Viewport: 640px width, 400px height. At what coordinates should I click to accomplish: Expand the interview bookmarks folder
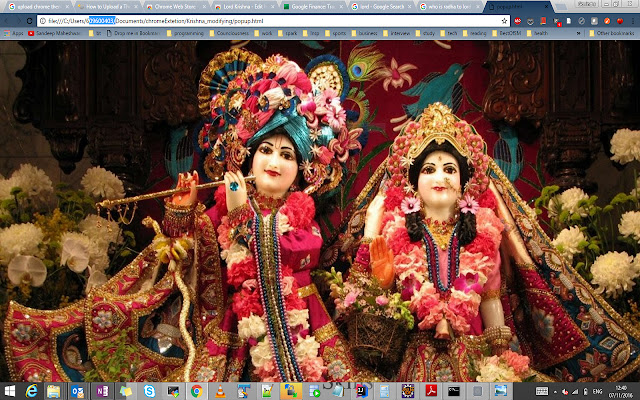(396, 33)
